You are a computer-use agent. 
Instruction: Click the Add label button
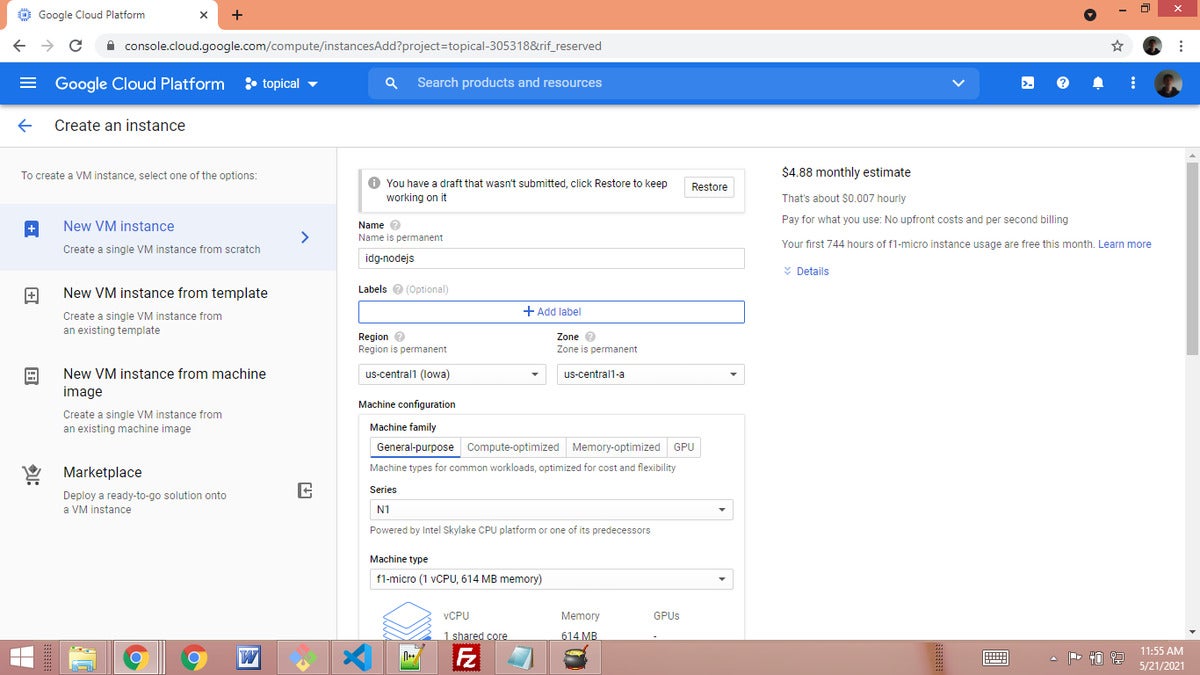click(551, 312)
